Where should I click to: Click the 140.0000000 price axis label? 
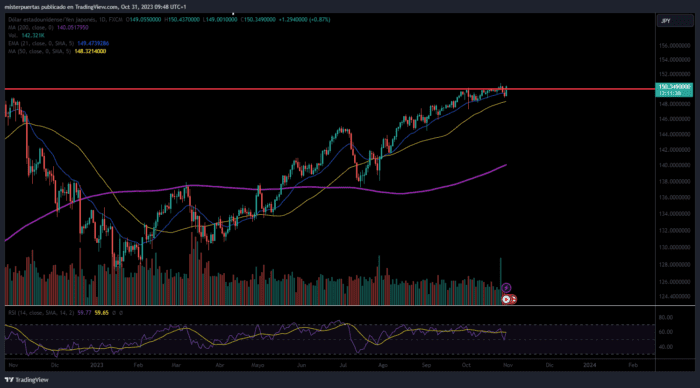point(674,165)
